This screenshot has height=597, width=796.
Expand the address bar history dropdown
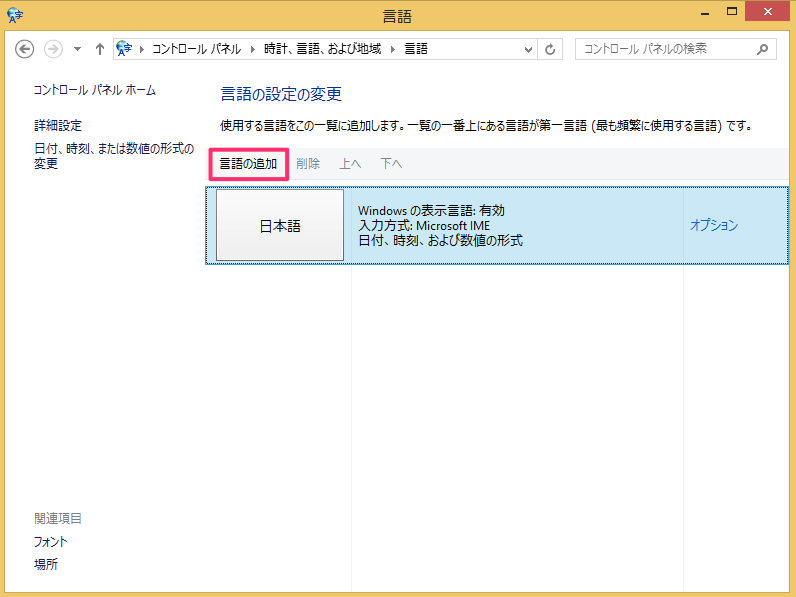pos(528,49)
